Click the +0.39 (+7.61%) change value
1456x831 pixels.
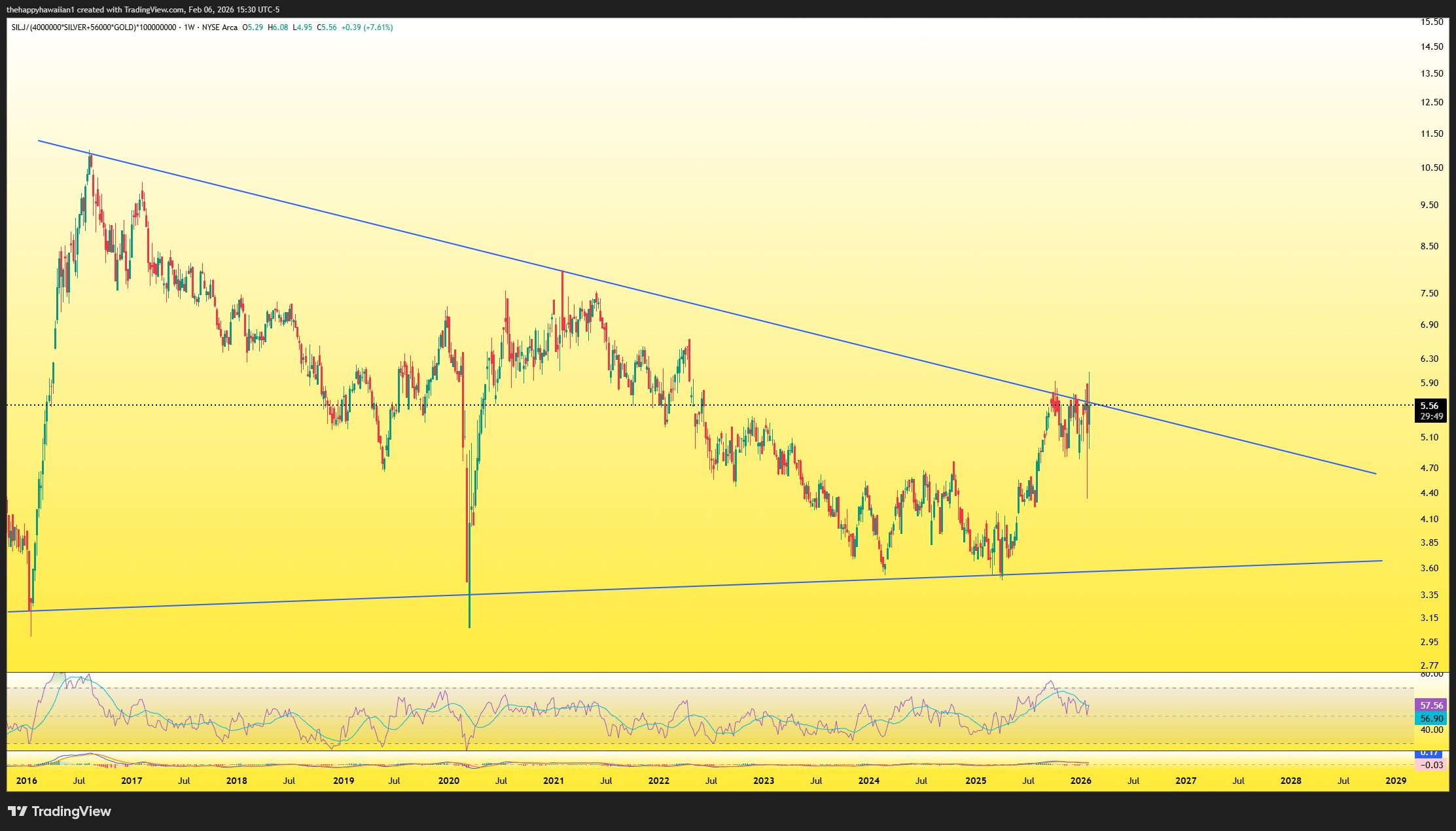tap(367, 27)
